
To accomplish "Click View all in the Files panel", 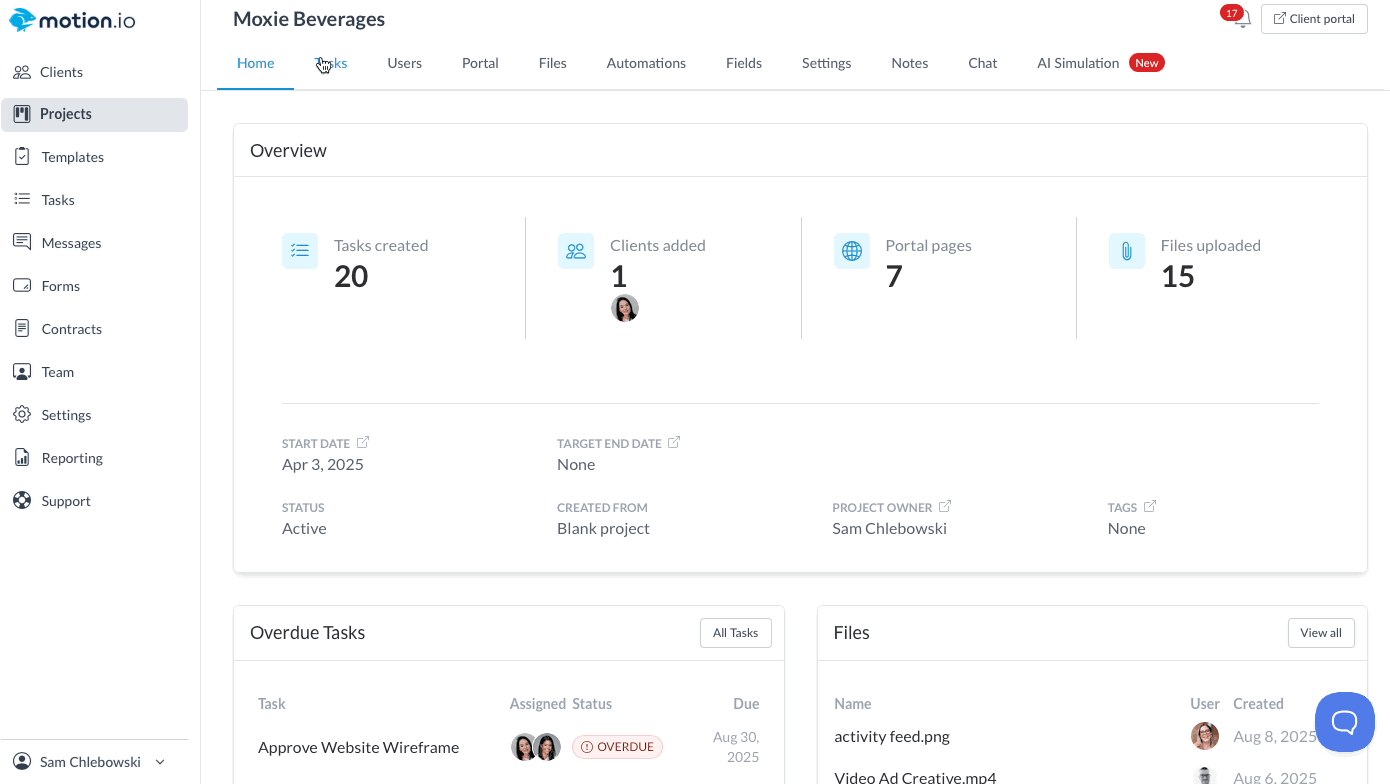I will [x=1321, y=633].
